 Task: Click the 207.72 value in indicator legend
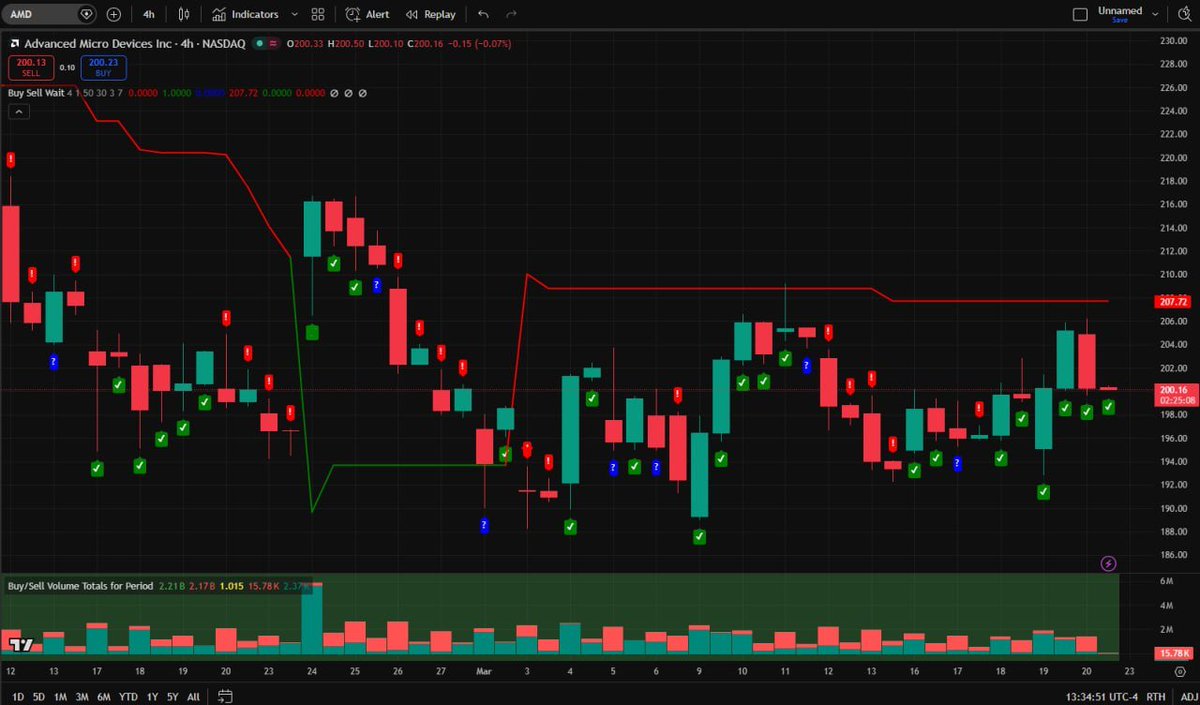243,92
